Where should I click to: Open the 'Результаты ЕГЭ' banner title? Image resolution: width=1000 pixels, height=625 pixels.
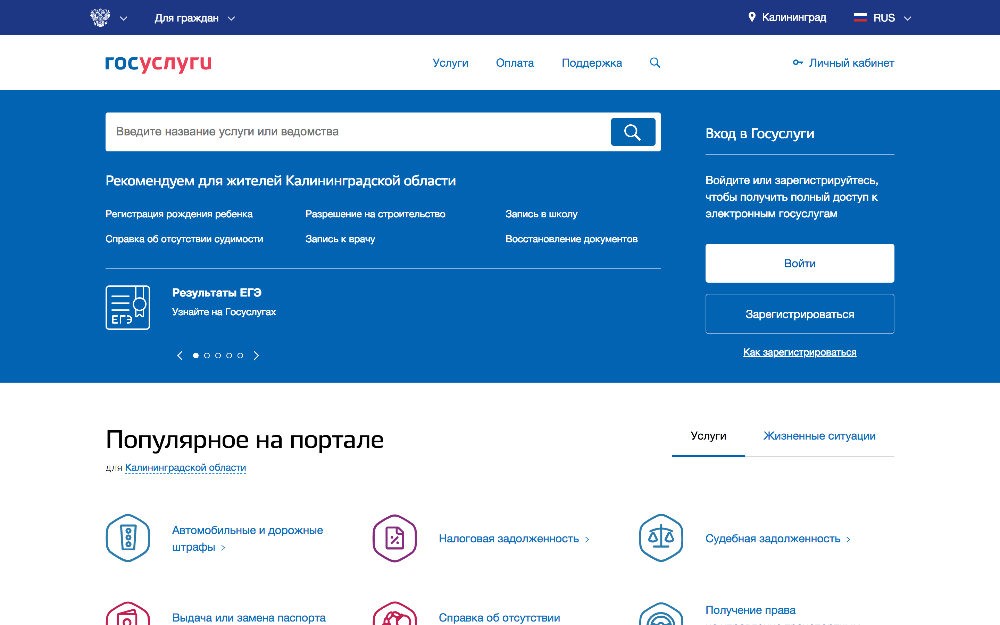coord(217,293)
